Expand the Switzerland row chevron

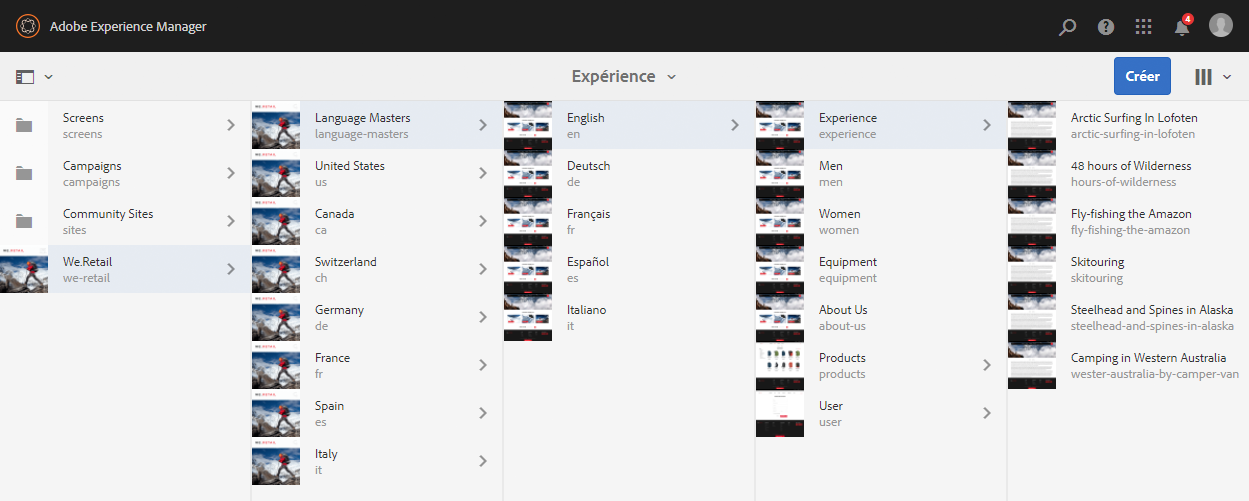click(x=482, y=269)
